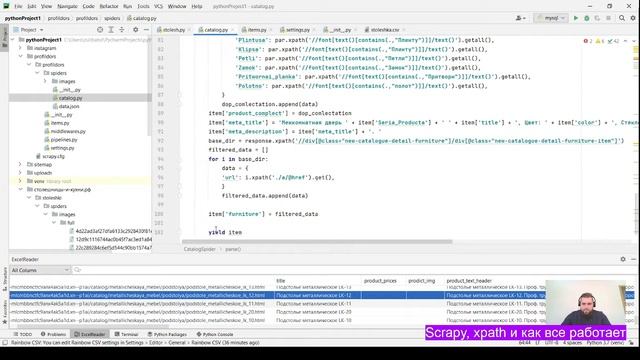Collapse the stoleshki folder
This screenshot has width=640, height=360.
click(x=29, y=198)
